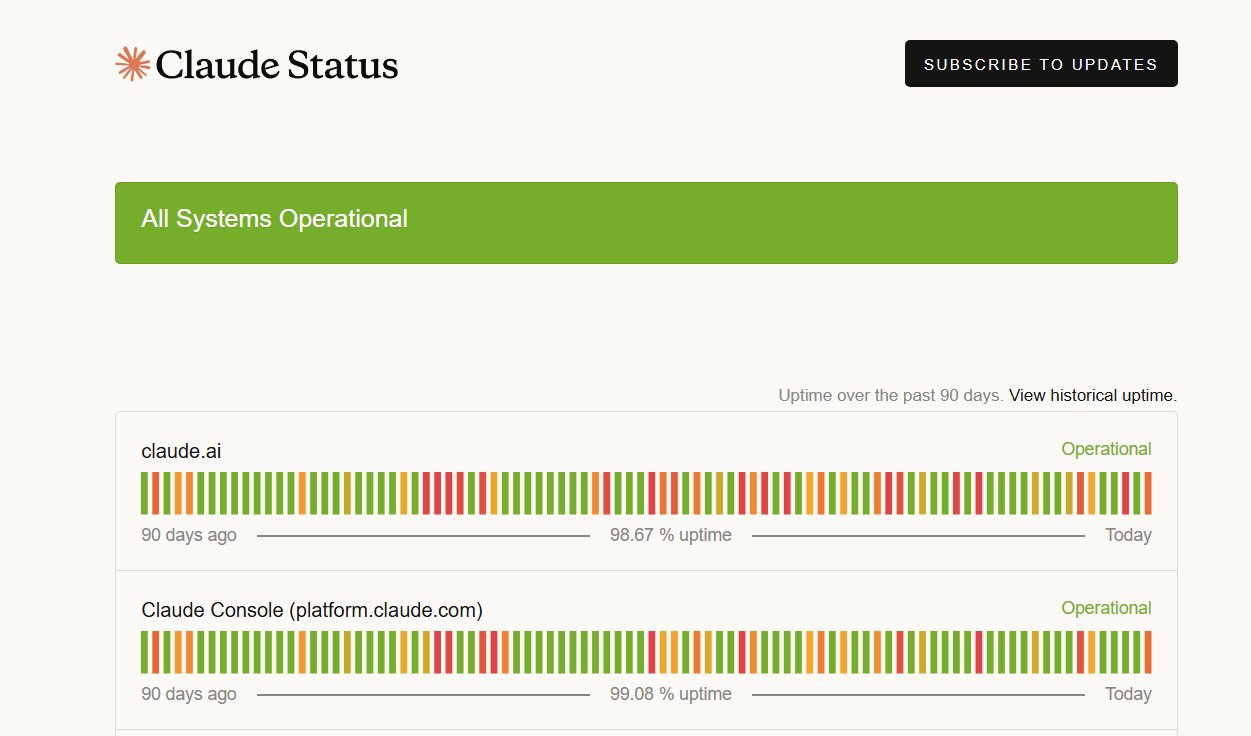Select Claude Console (platform.claude.com) component name
This screenshot has width=1251, height=736.
[x=312, y=610]
